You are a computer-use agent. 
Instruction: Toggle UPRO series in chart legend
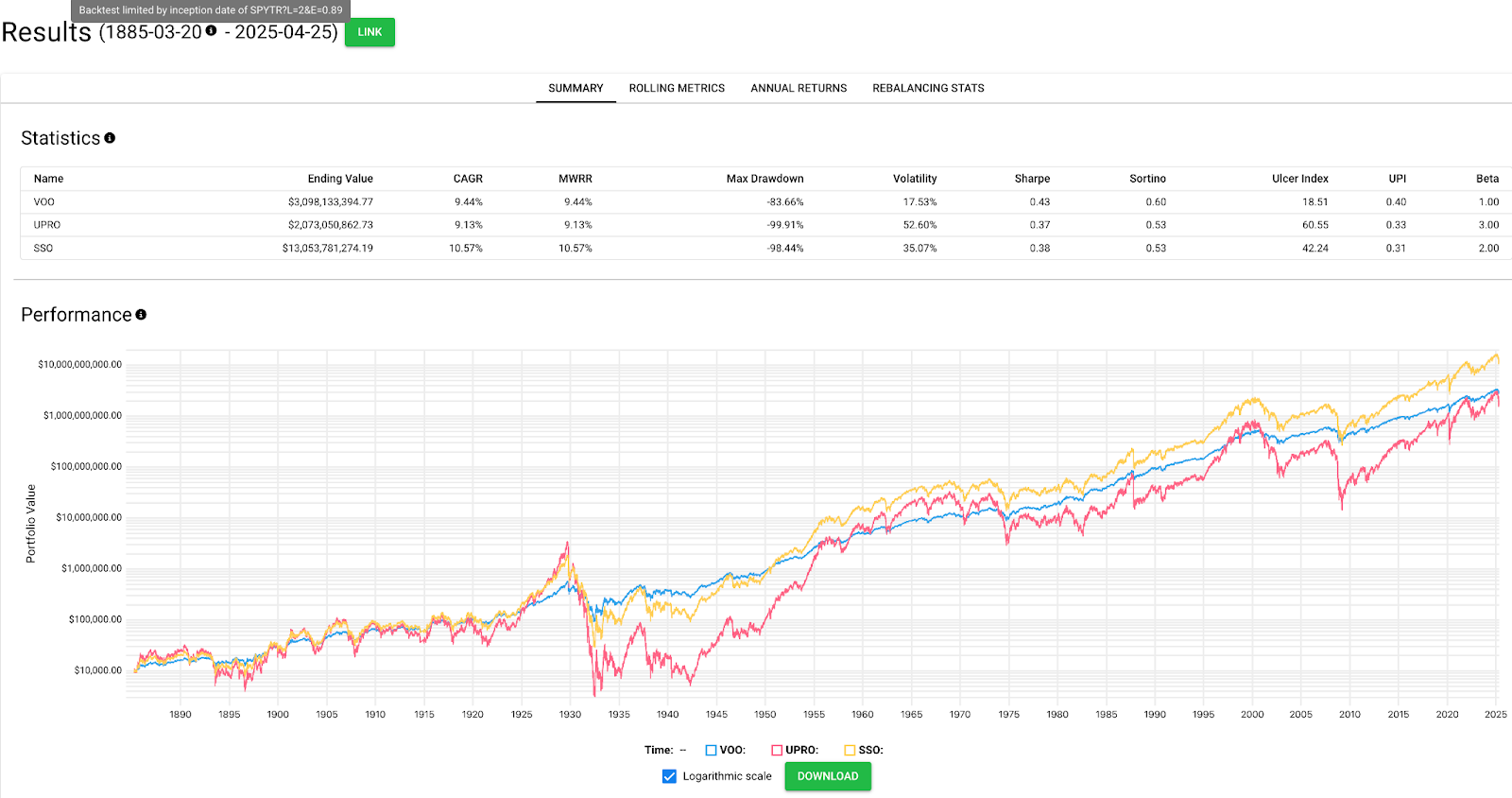pos(777,750)
